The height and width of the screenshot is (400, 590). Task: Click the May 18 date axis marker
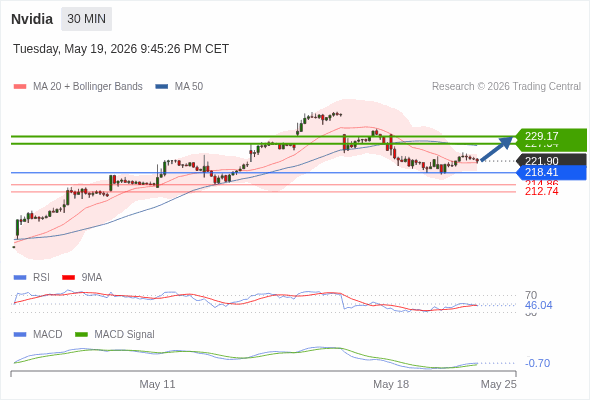click(x=391, y=384)
